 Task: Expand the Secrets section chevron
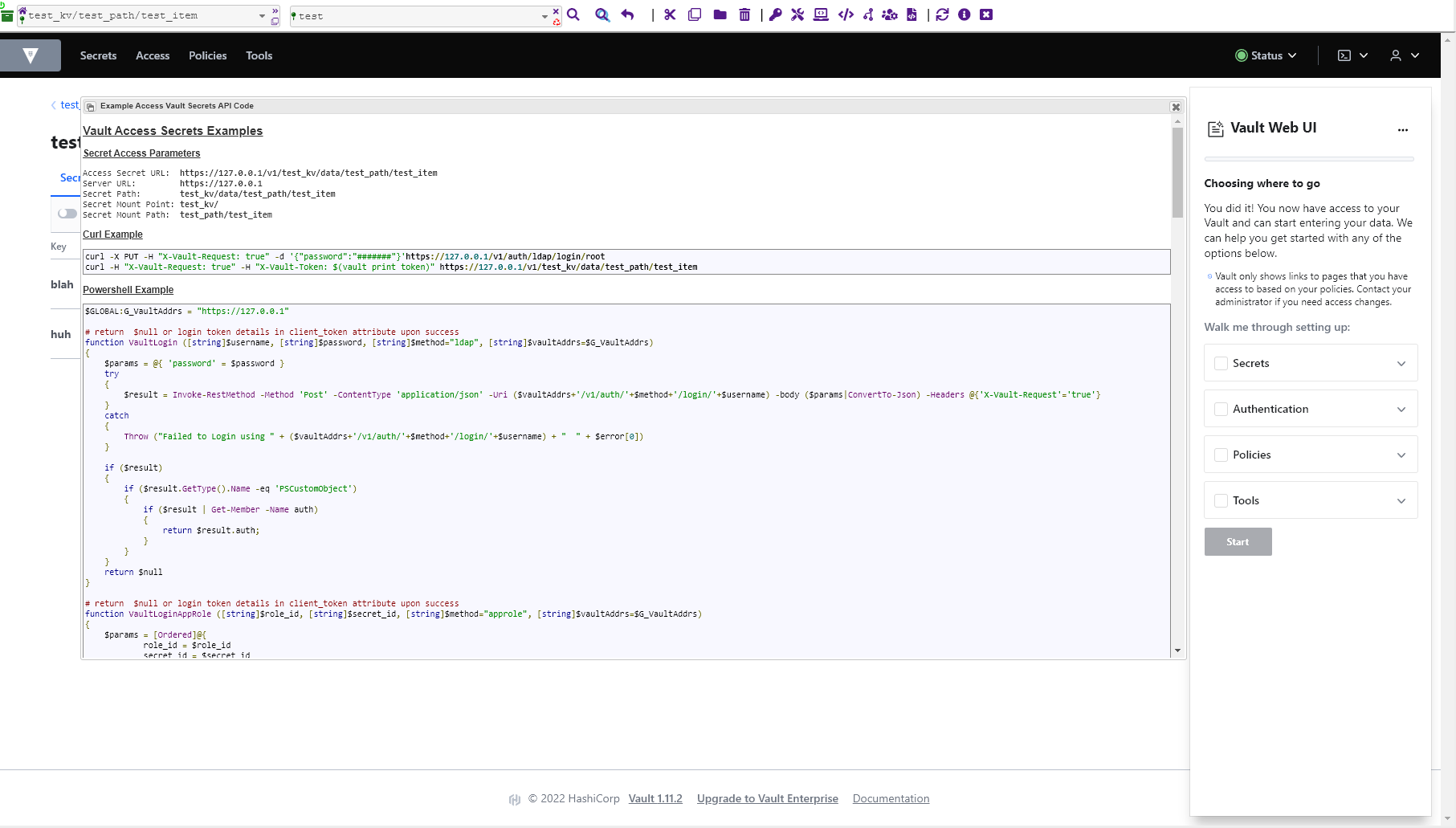(x=1401, y=364)
